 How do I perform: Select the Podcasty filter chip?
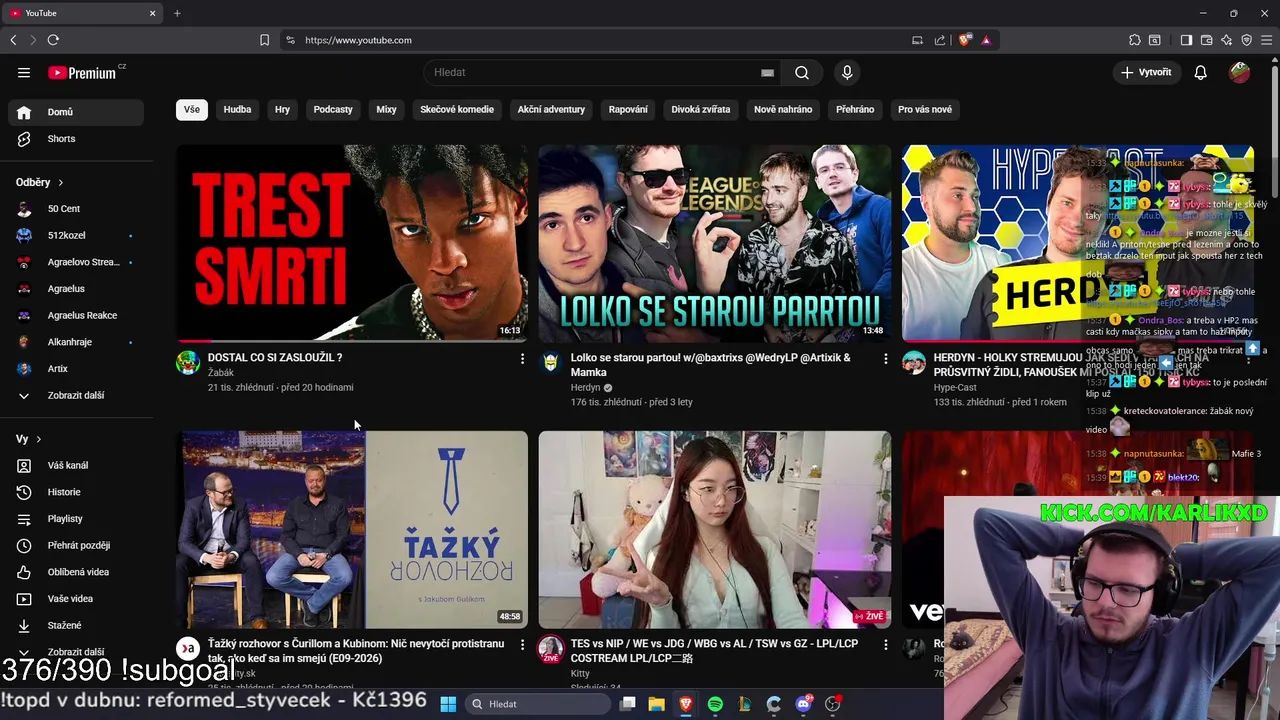pyautogui.click(x=333, y=109)
